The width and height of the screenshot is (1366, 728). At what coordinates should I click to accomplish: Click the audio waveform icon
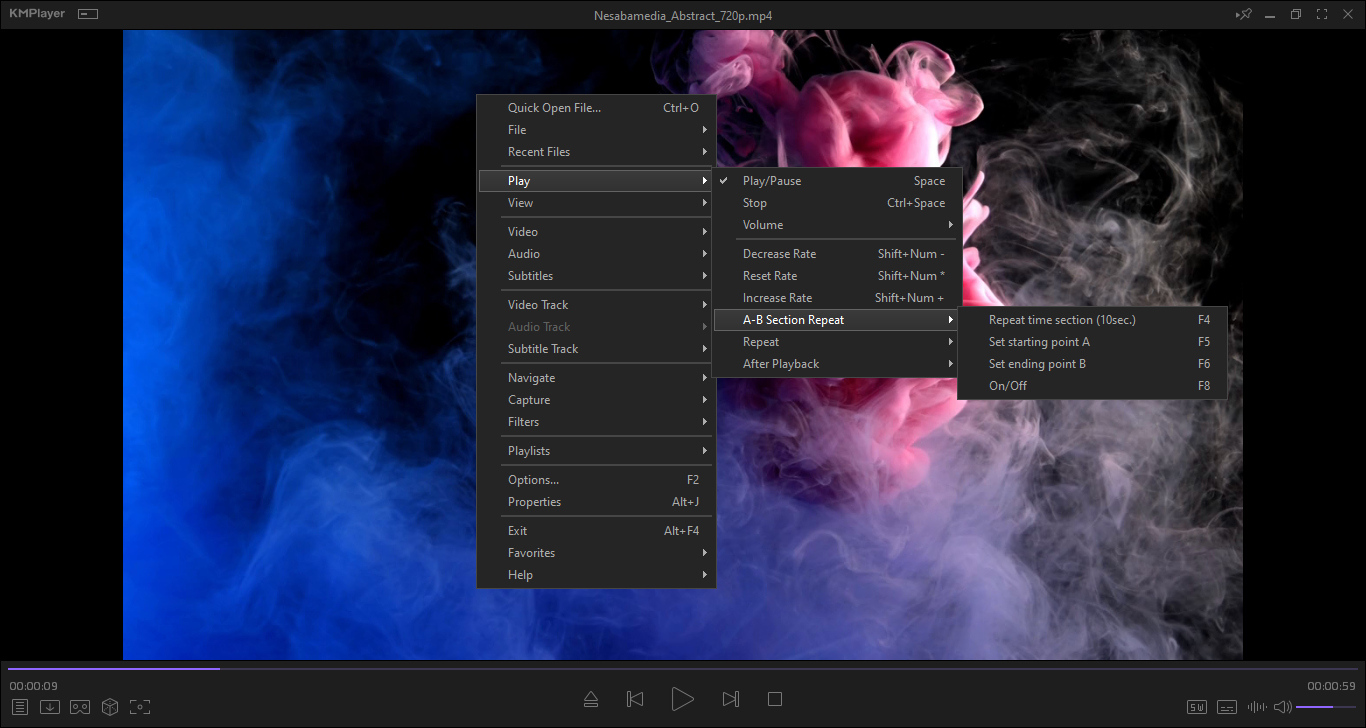click(x=1257, y=707)
